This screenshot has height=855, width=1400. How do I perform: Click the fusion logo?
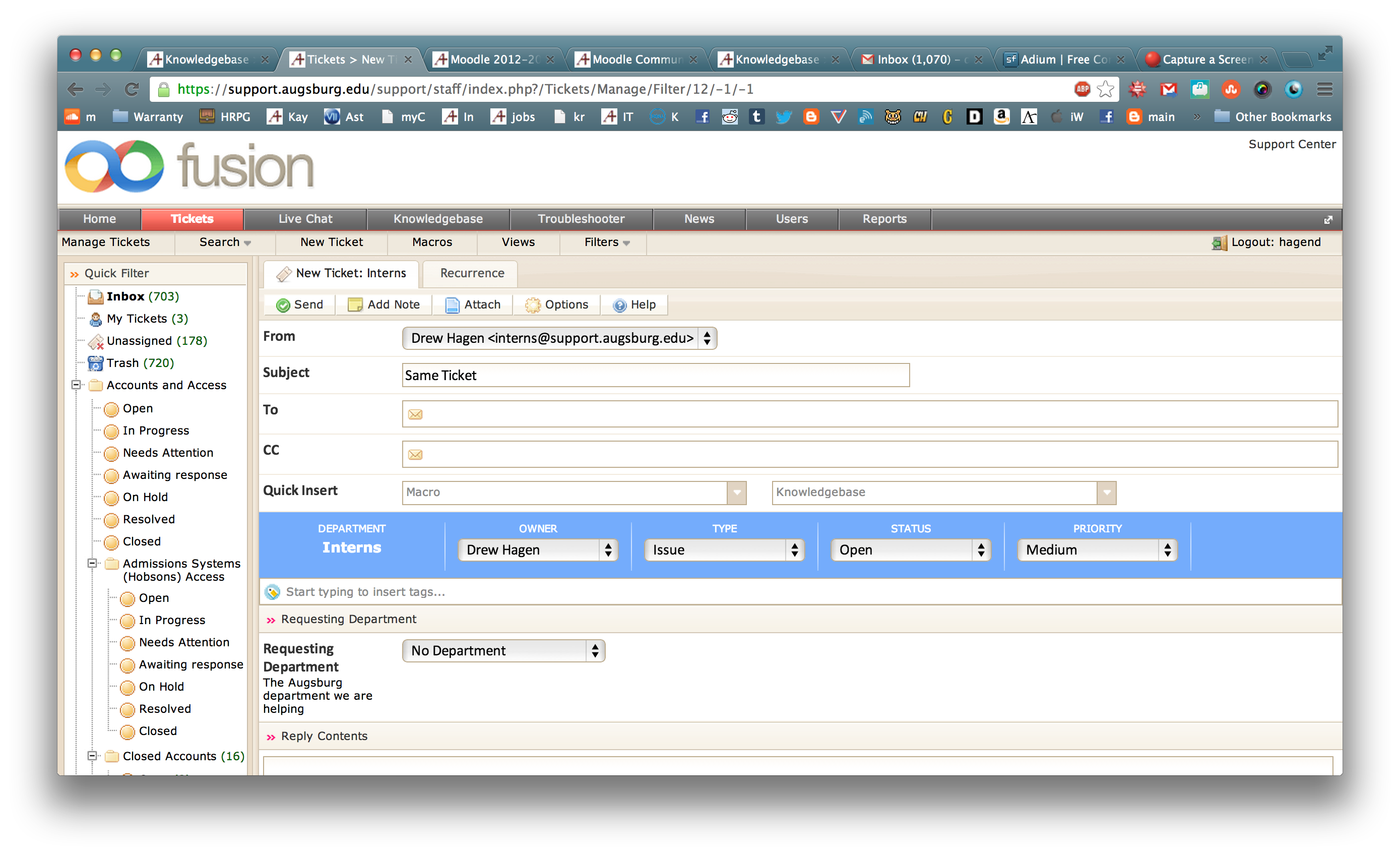[189, 166]
